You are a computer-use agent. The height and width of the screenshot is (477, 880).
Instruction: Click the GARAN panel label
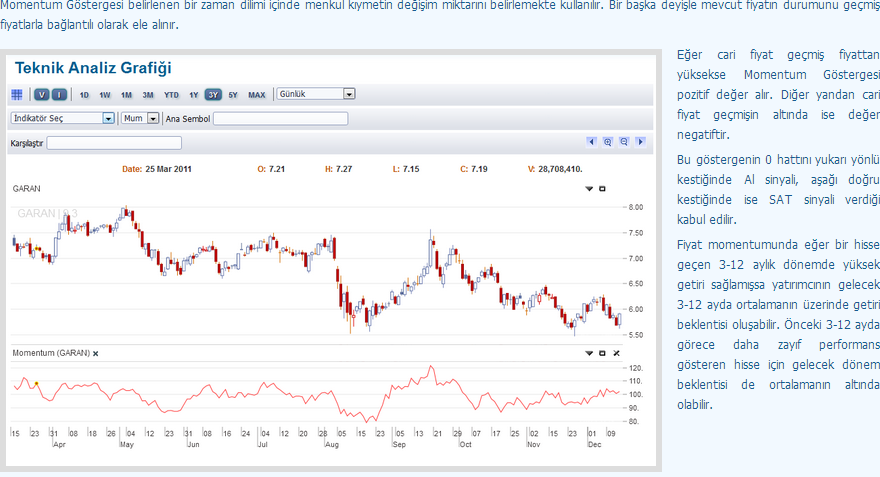coord(26,189)
